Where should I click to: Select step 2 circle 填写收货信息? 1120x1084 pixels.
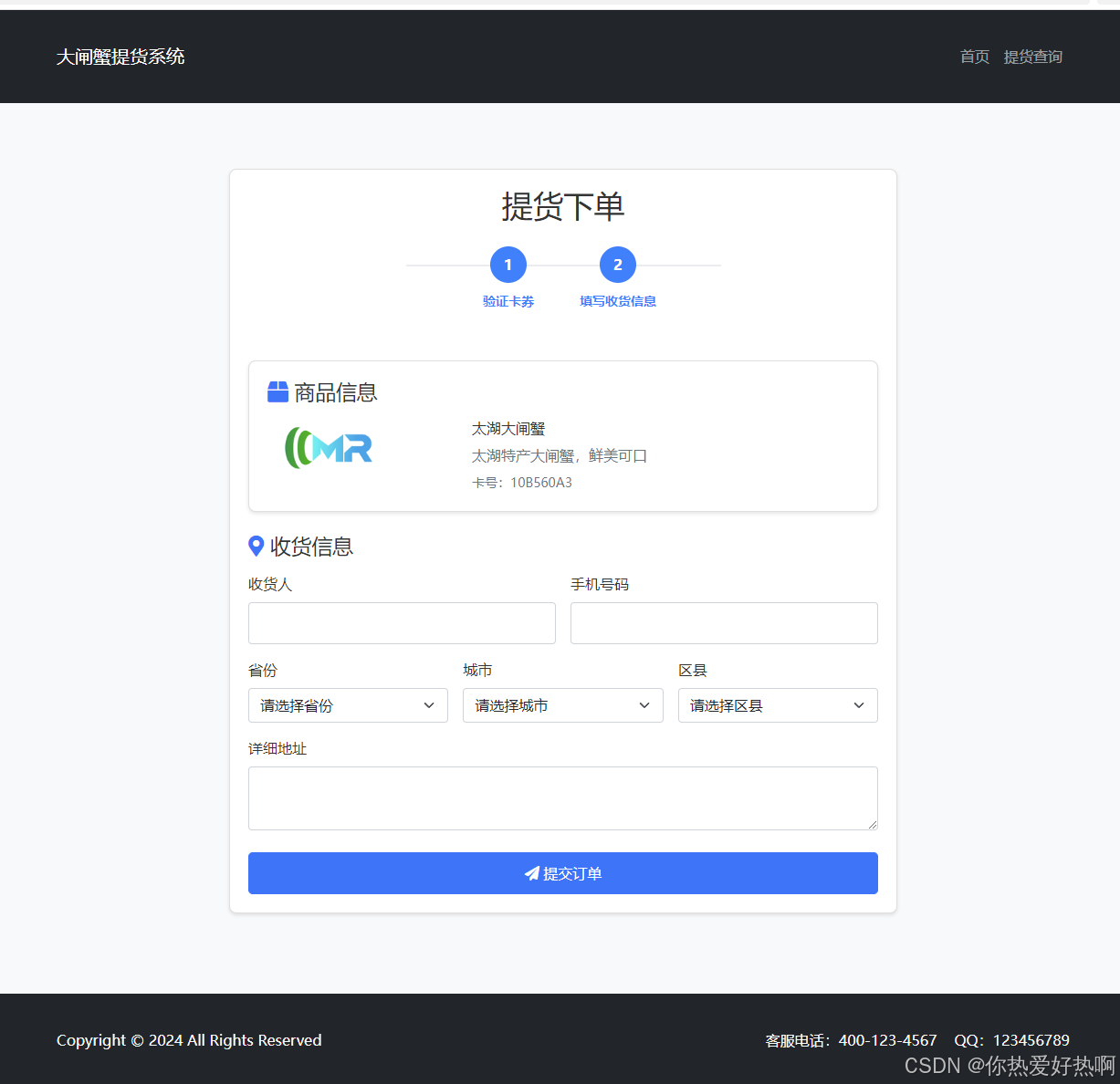[618, 265]
